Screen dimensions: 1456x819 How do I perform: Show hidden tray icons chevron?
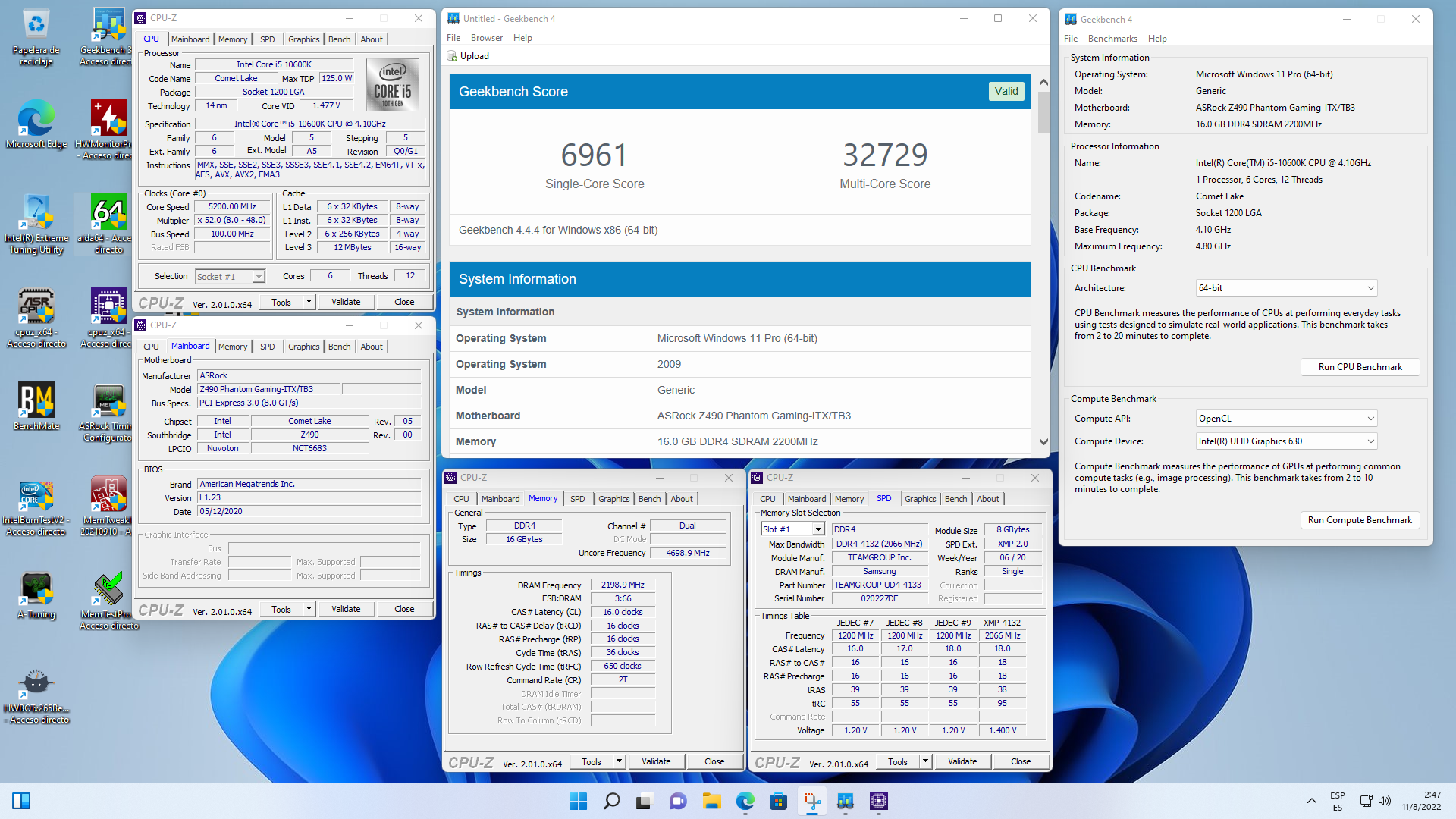pyautogui.click(x=1311, y=801)
